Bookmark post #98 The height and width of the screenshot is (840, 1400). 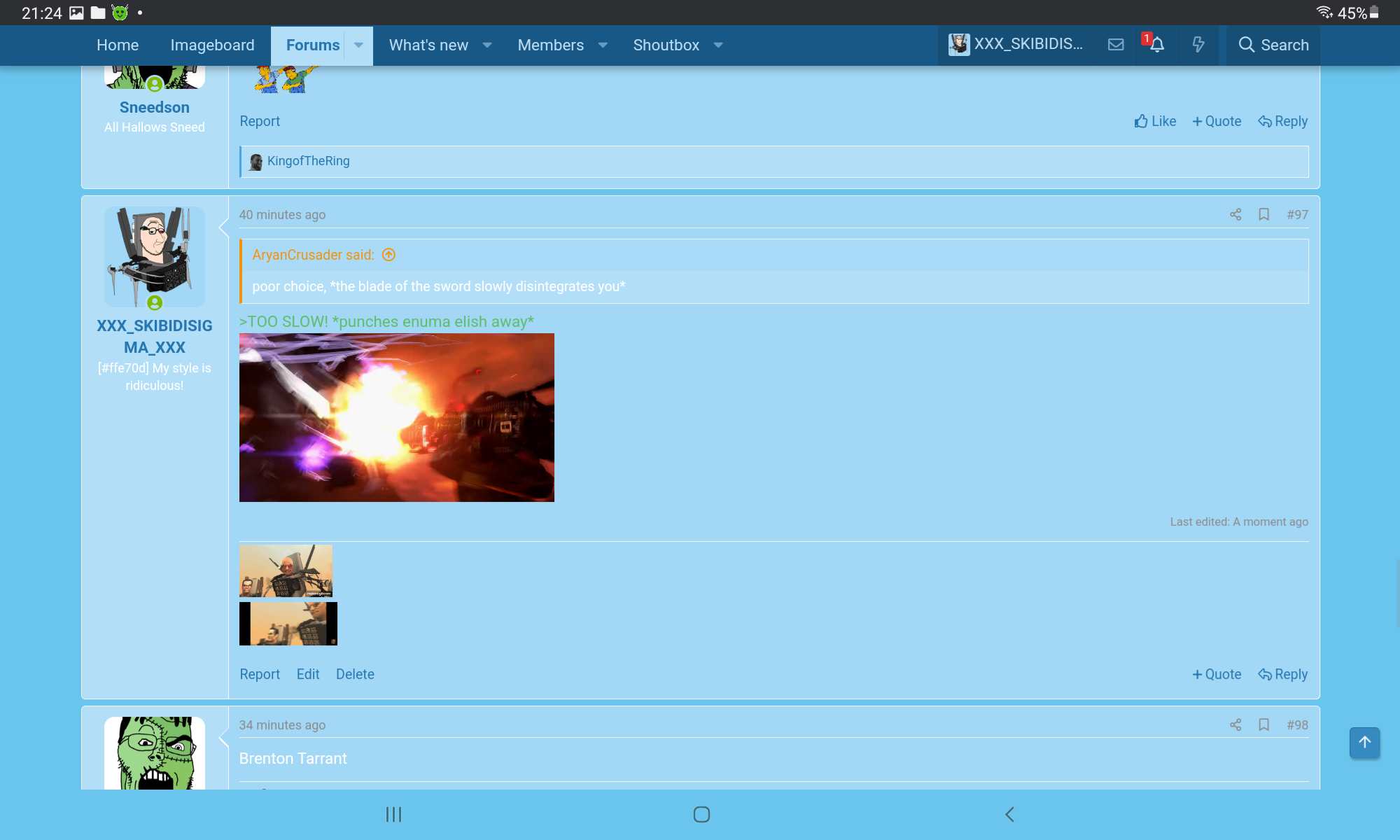(x=1263, y=724)
